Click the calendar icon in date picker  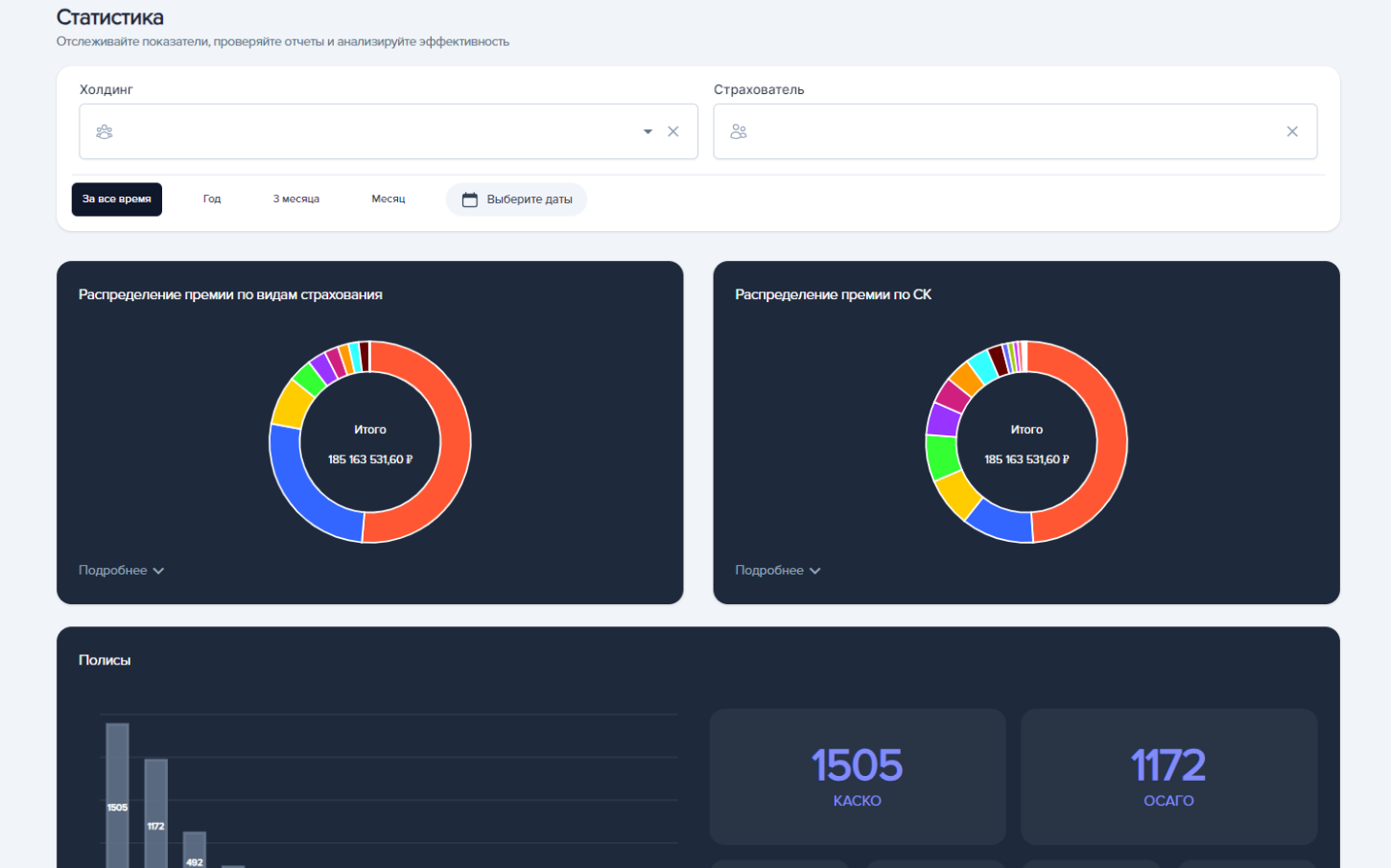[x=470, y=199]
